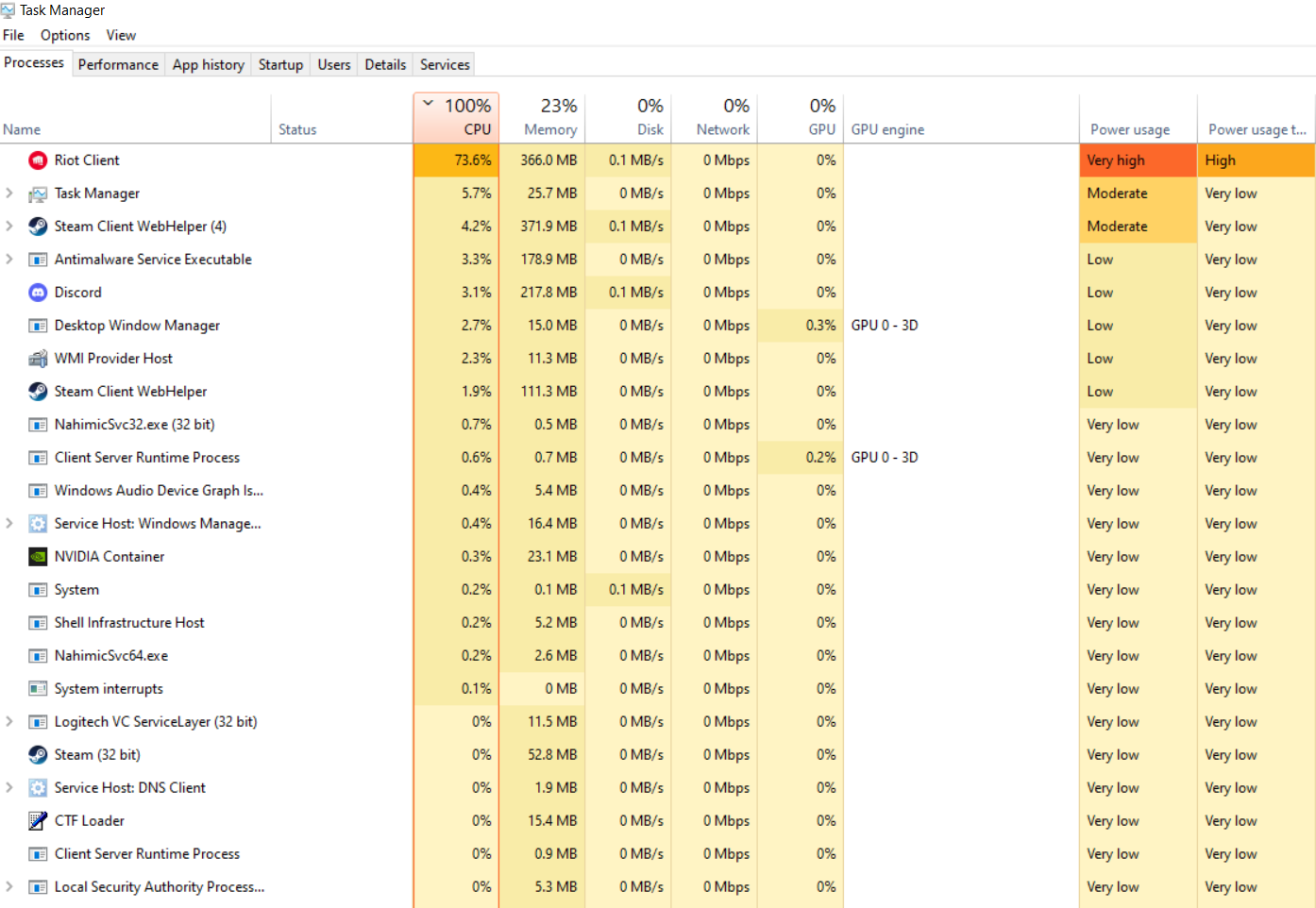Viewport: 1316px width, 908px height.
Task: Click the Service Host: Windows Management gear icon
Action: [38, 524]
